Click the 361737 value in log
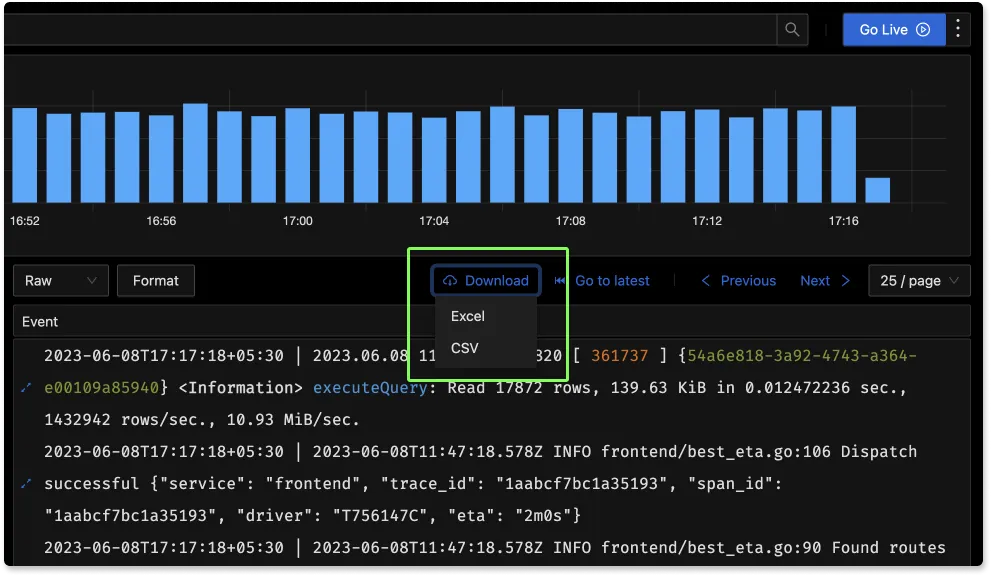 pyautogui.click(x=619, y=356)
